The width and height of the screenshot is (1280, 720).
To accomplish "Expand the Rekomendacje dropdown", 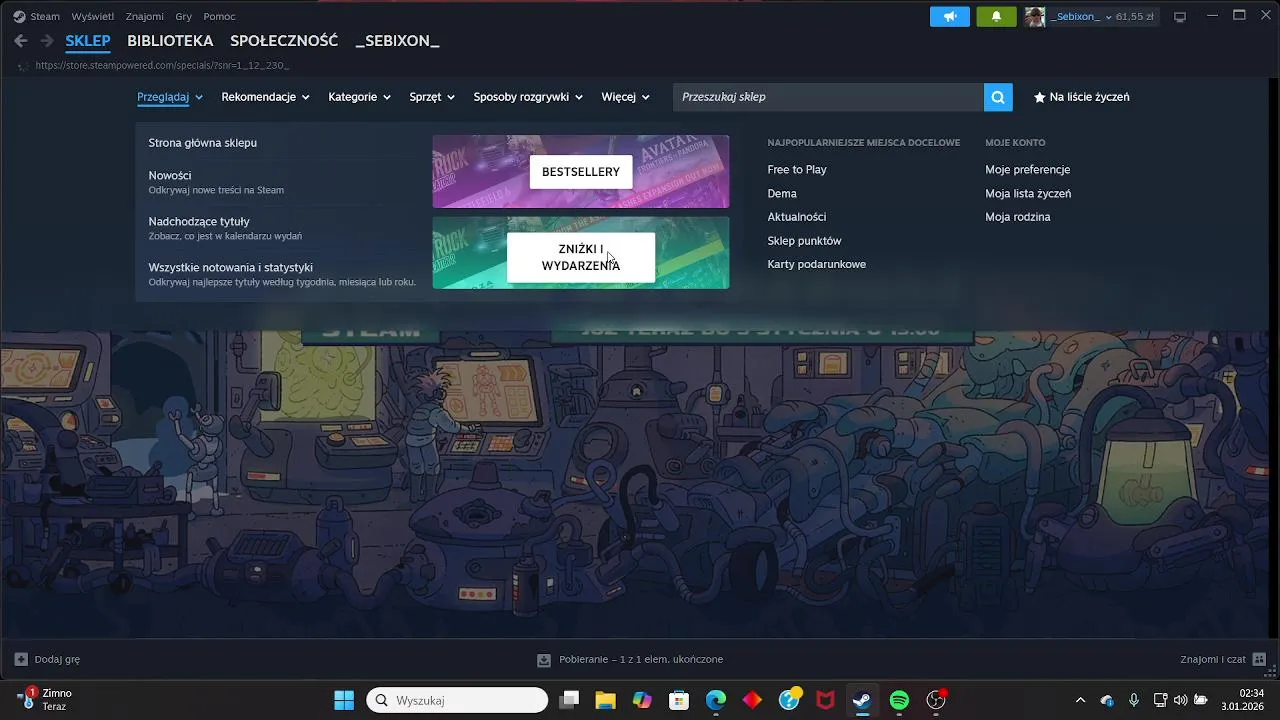I will click(x=265, y=97).
